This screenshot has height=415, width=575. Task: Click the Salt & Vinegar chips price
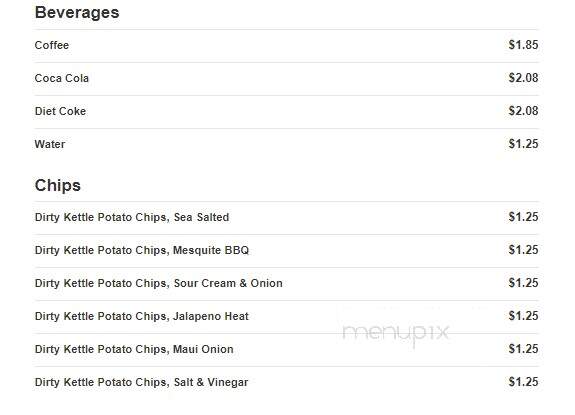(x=523, y=382)
